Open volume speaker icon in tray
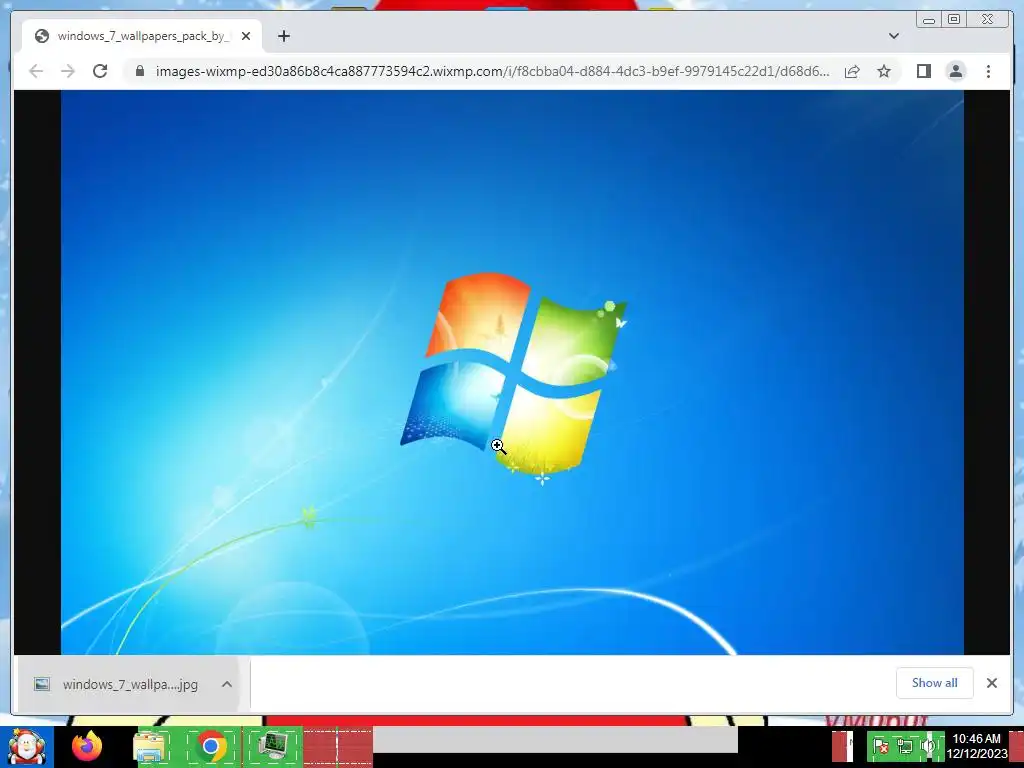This screenshot has height=768, width=1024. (x=927, y=746)
